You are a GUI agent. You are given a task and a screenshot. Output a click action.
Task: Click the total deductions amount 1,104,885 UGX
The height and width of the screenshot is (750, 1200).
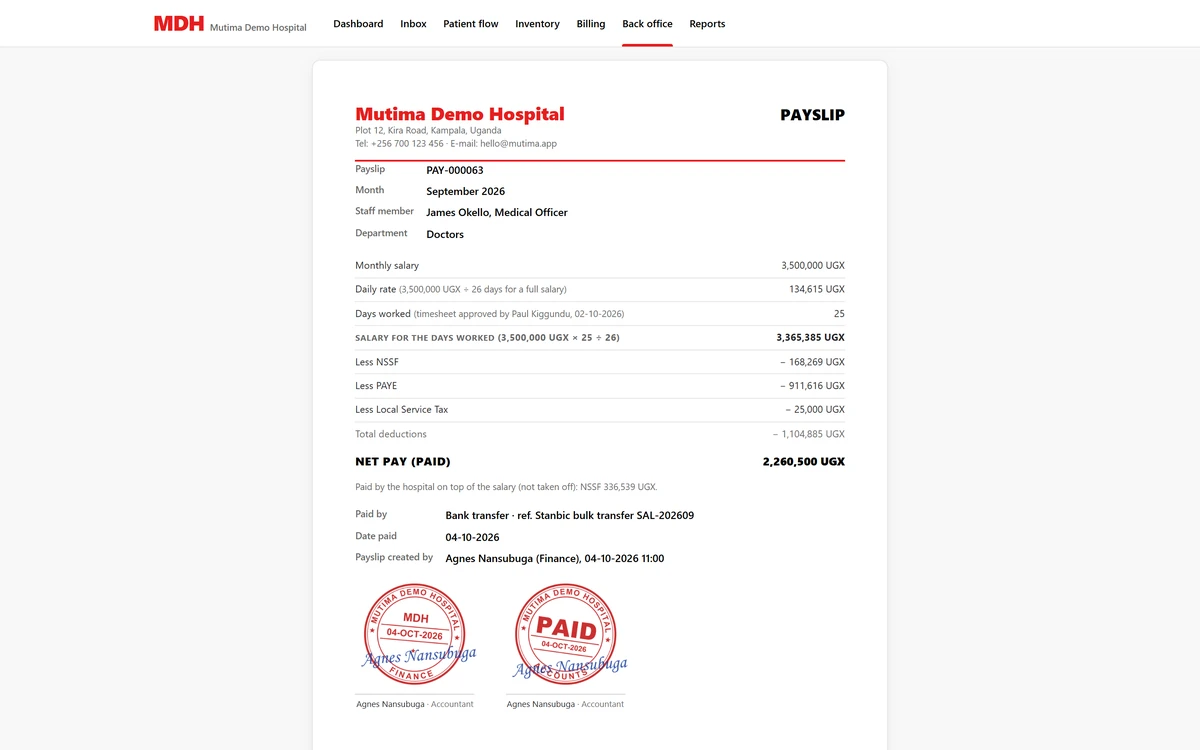[x=808, y=434]
